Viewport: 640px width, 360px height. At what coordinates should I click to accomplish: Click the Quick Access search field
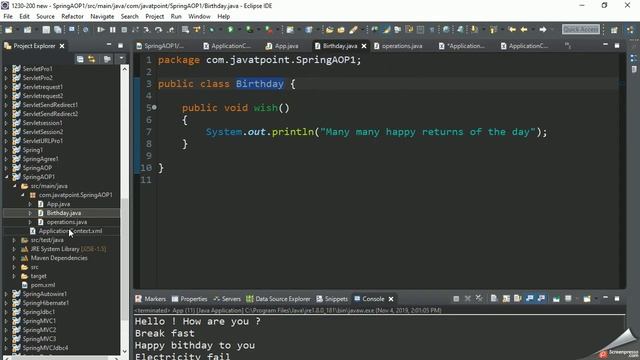[x=581, y=29]
